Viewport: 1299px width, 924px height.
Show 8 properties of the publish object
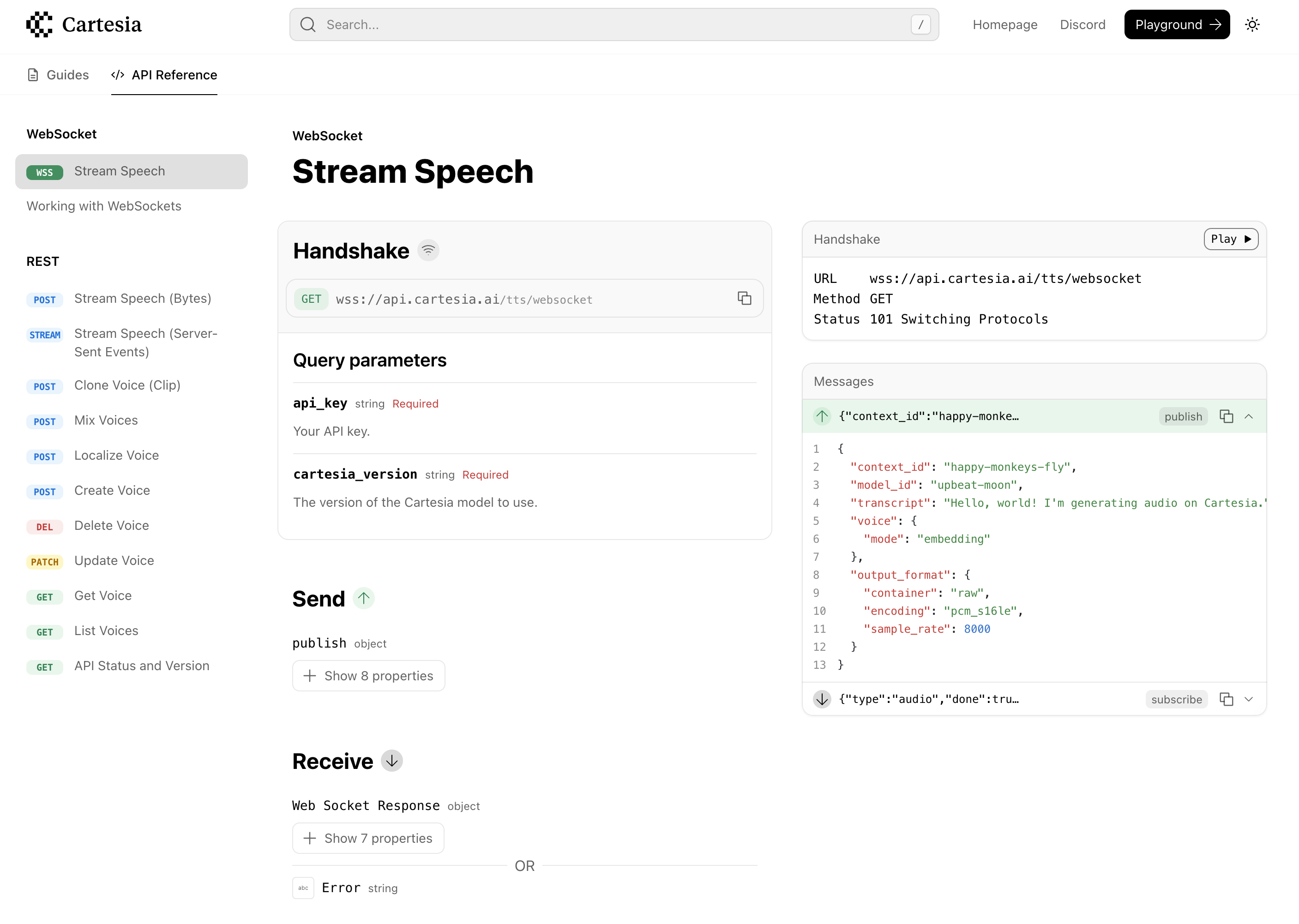369,675
